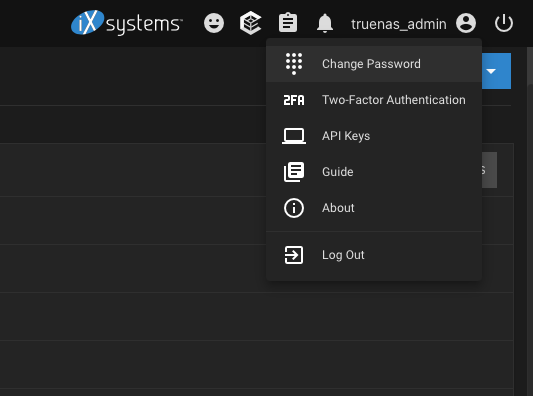Open the API Keys entry
533x396 pixels.
pyautogui.click(x=374, y=136)
